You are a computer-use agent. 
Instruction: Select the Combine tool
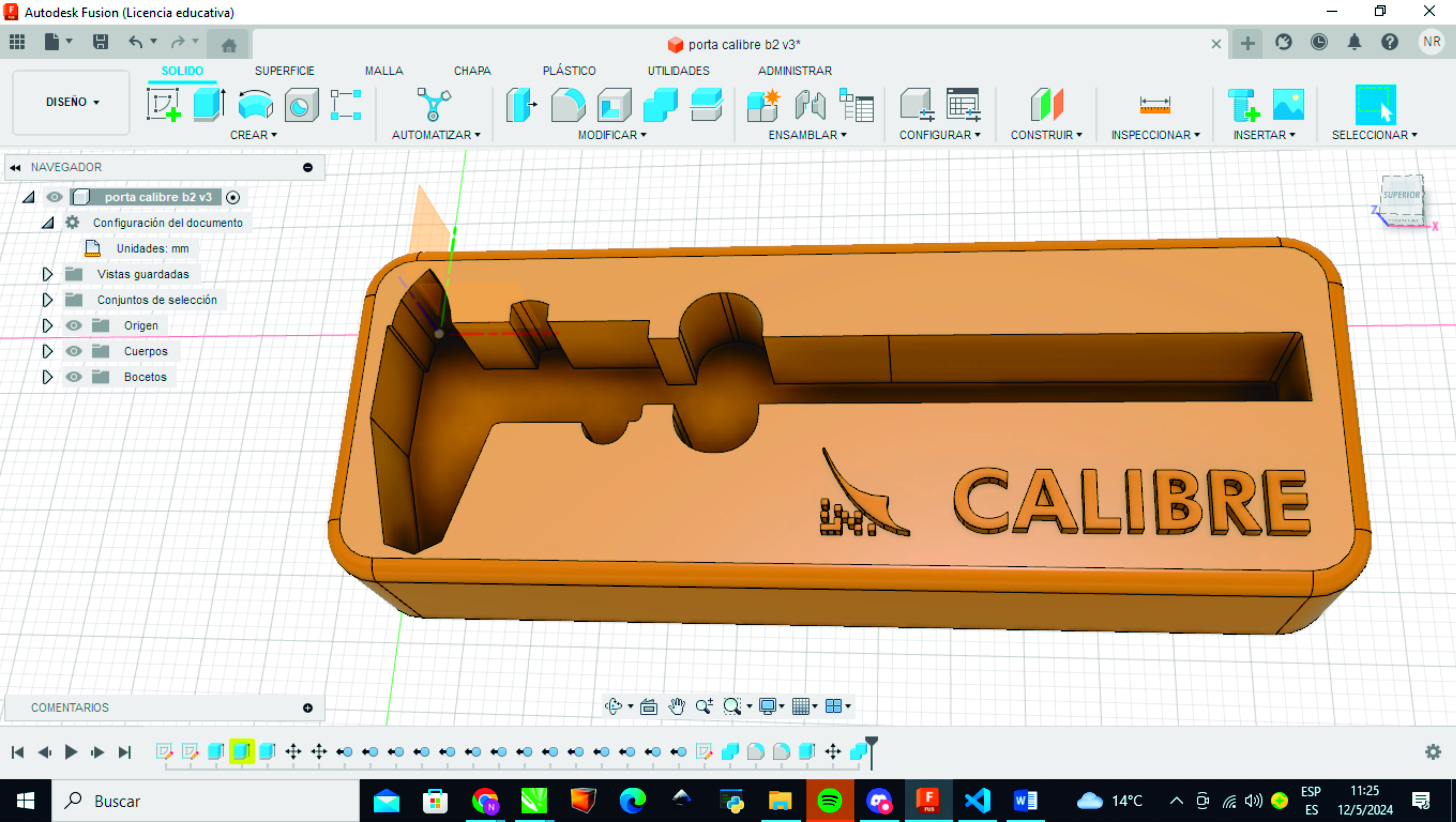point(660,105)
